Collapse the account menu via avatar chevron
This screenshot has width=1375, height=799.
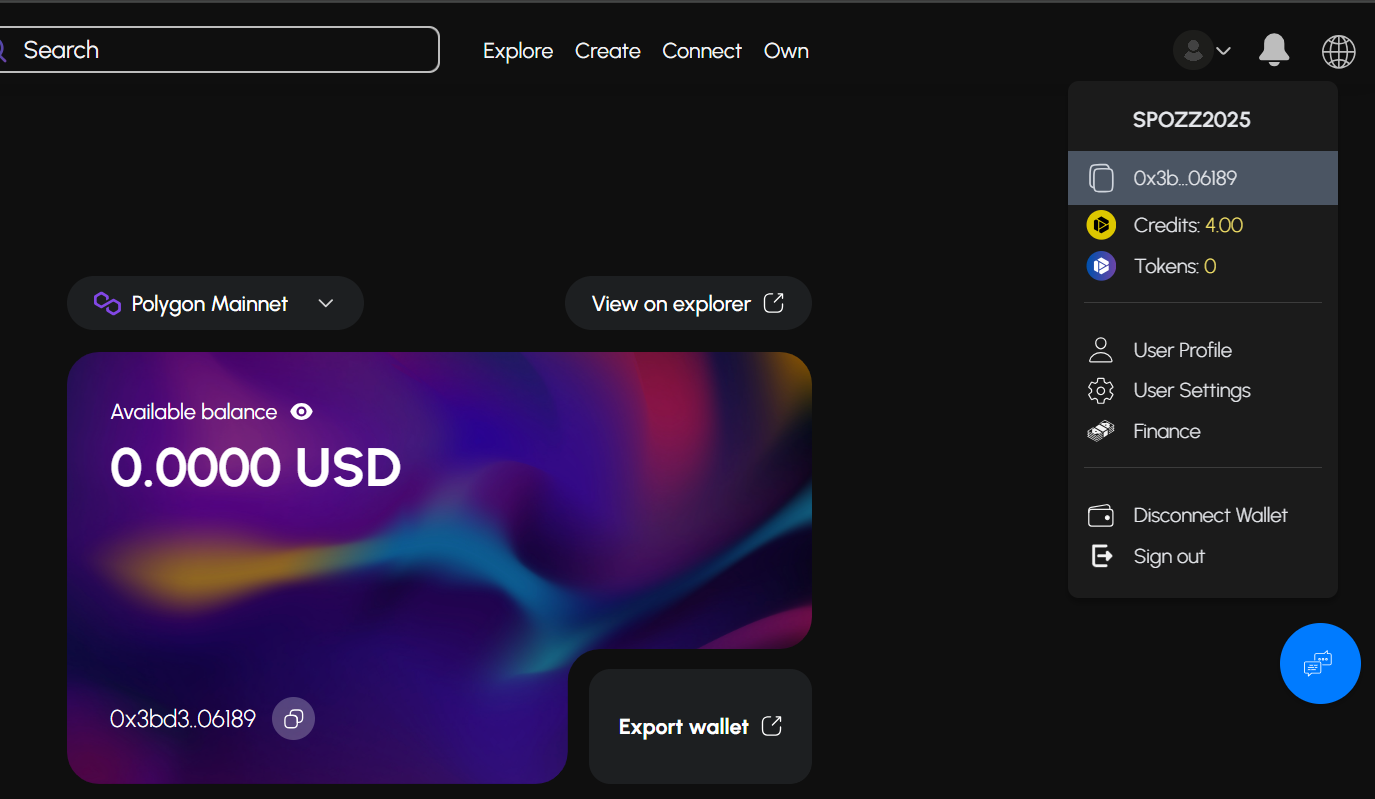click(x=1223, y=51)
